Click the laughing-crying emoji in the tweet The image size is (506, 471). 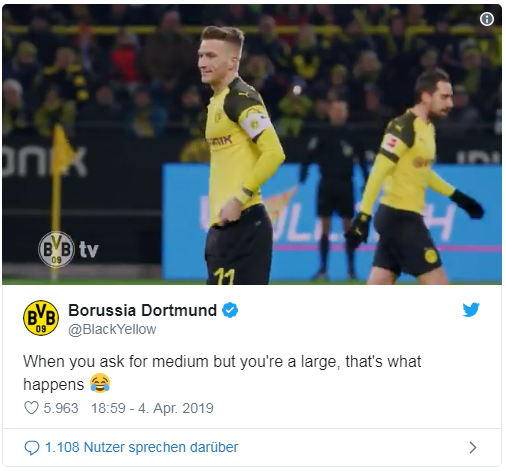click(100, 383)
